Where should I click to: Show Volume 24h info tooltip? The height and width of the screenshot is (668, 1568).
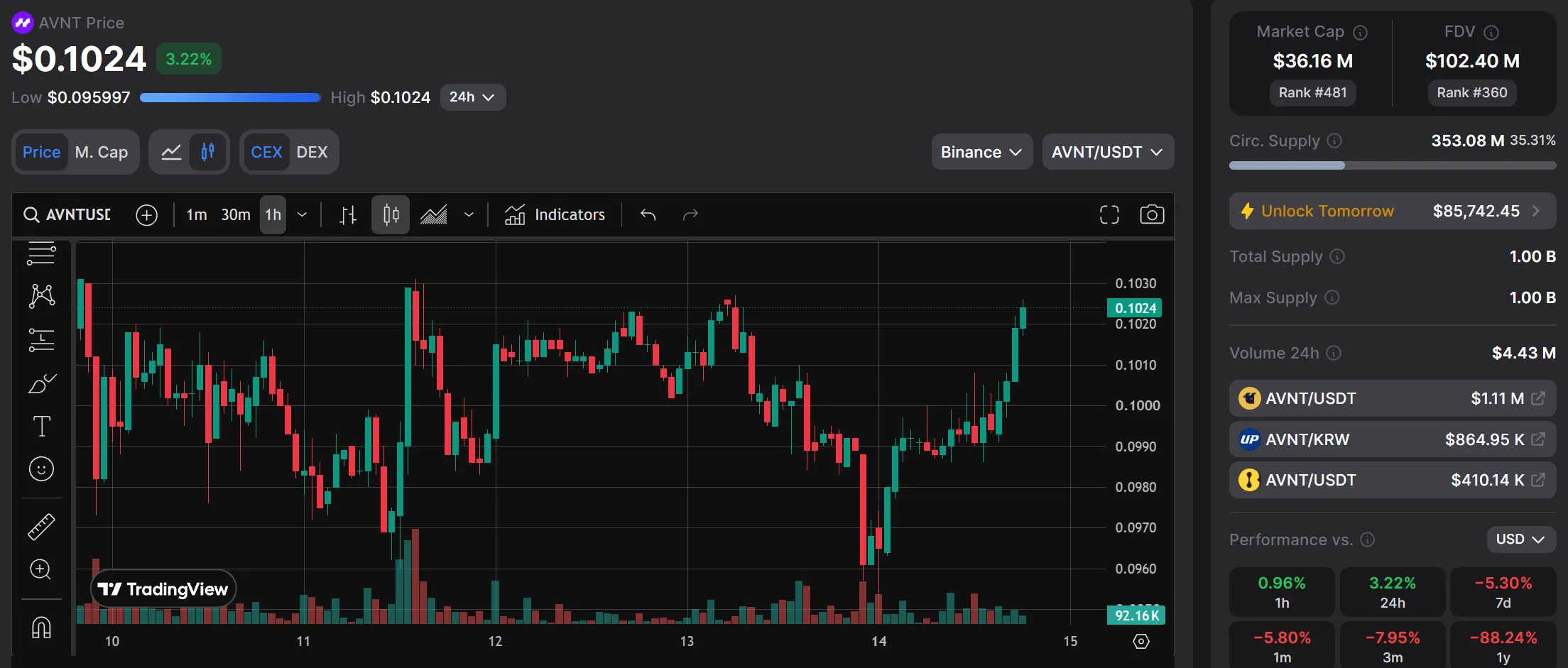point(1334,353)
